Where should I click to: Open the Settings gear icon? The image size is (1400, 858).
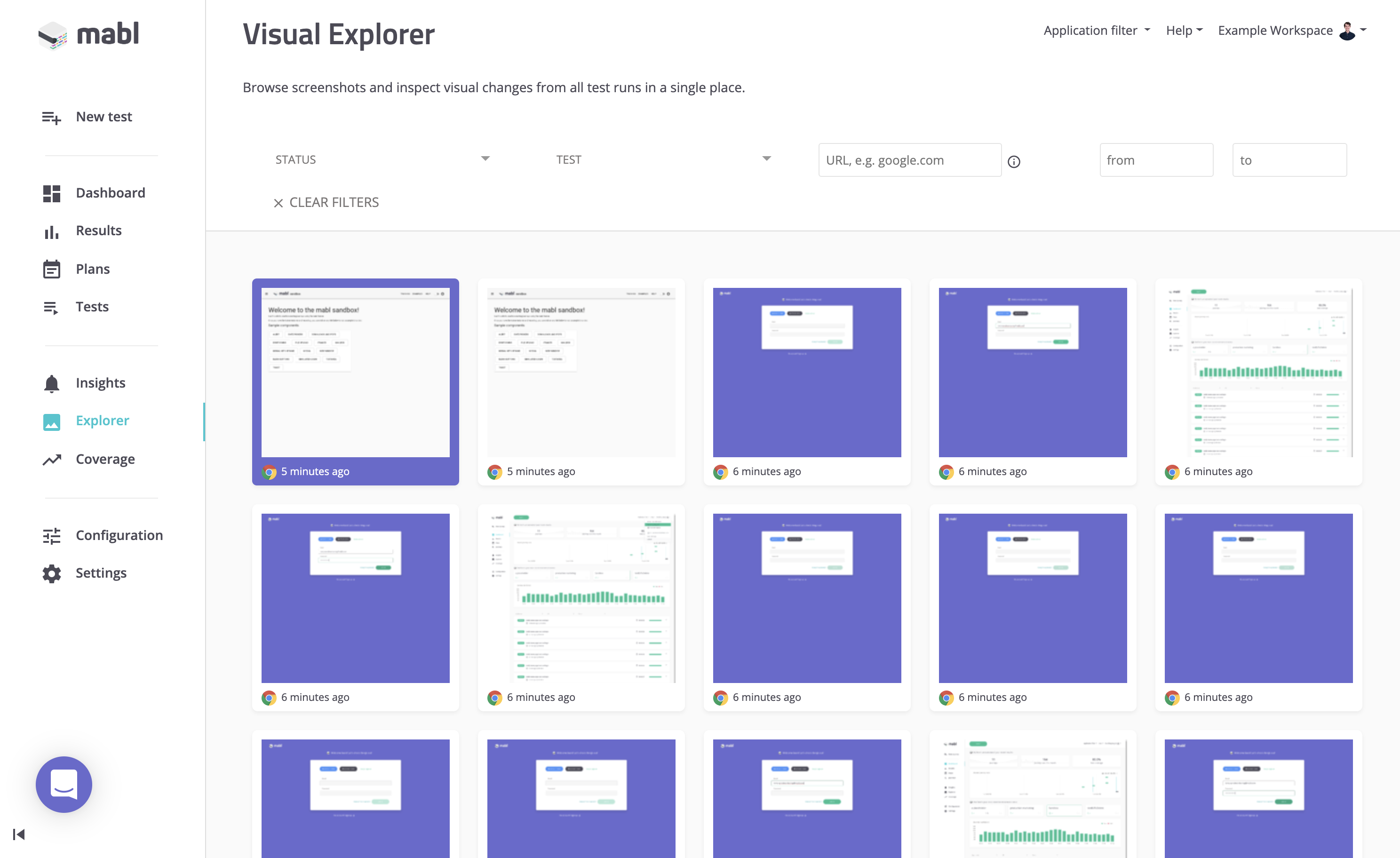pos(51,573)
